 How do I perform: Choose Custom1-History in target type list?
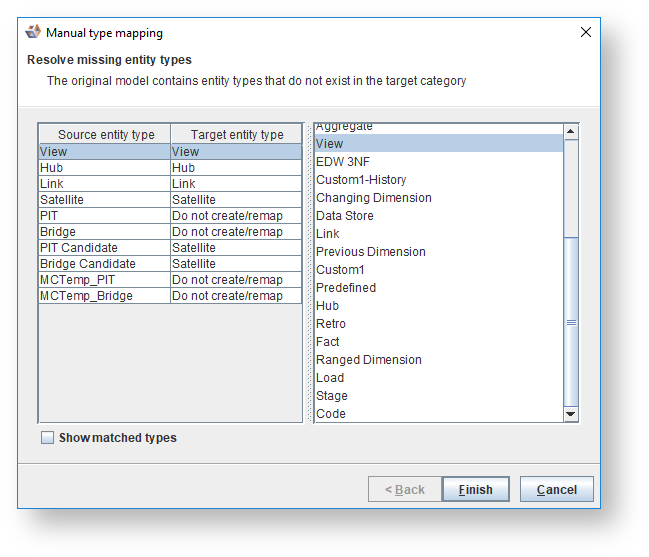[x=439, y=180]
